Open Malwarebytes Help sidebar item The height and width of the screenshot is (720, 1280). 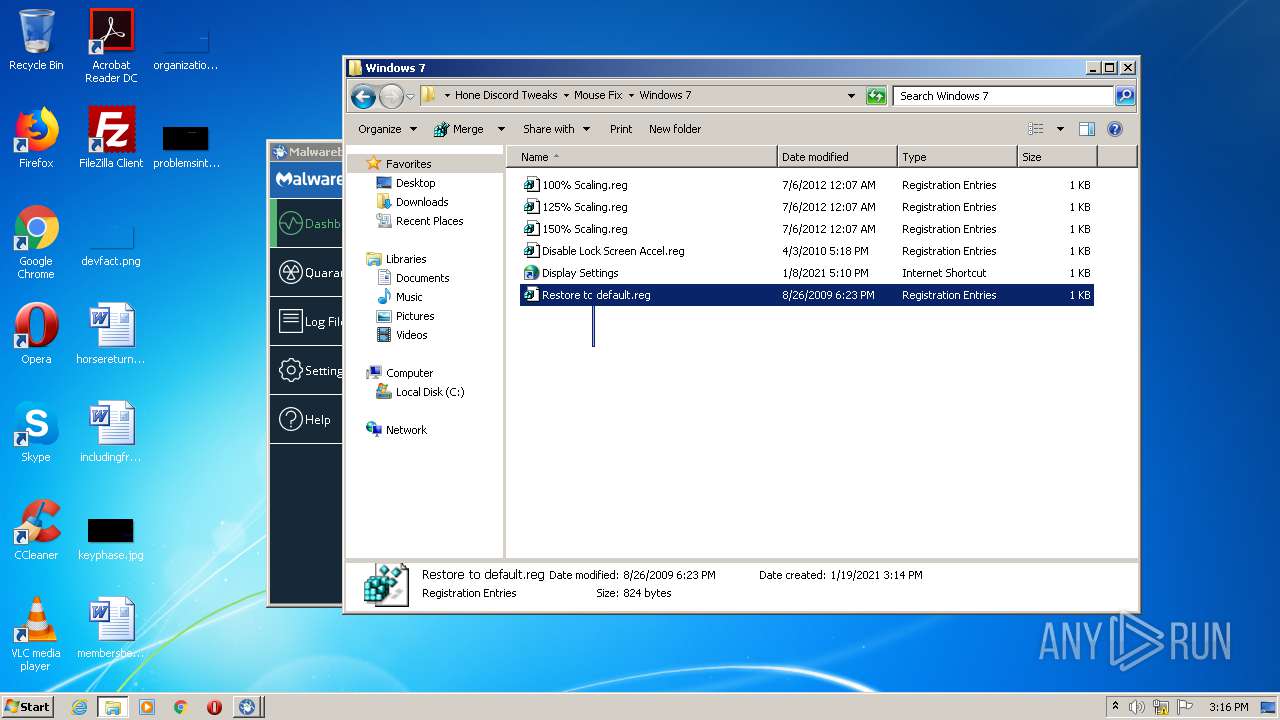[x=306, y=420]
